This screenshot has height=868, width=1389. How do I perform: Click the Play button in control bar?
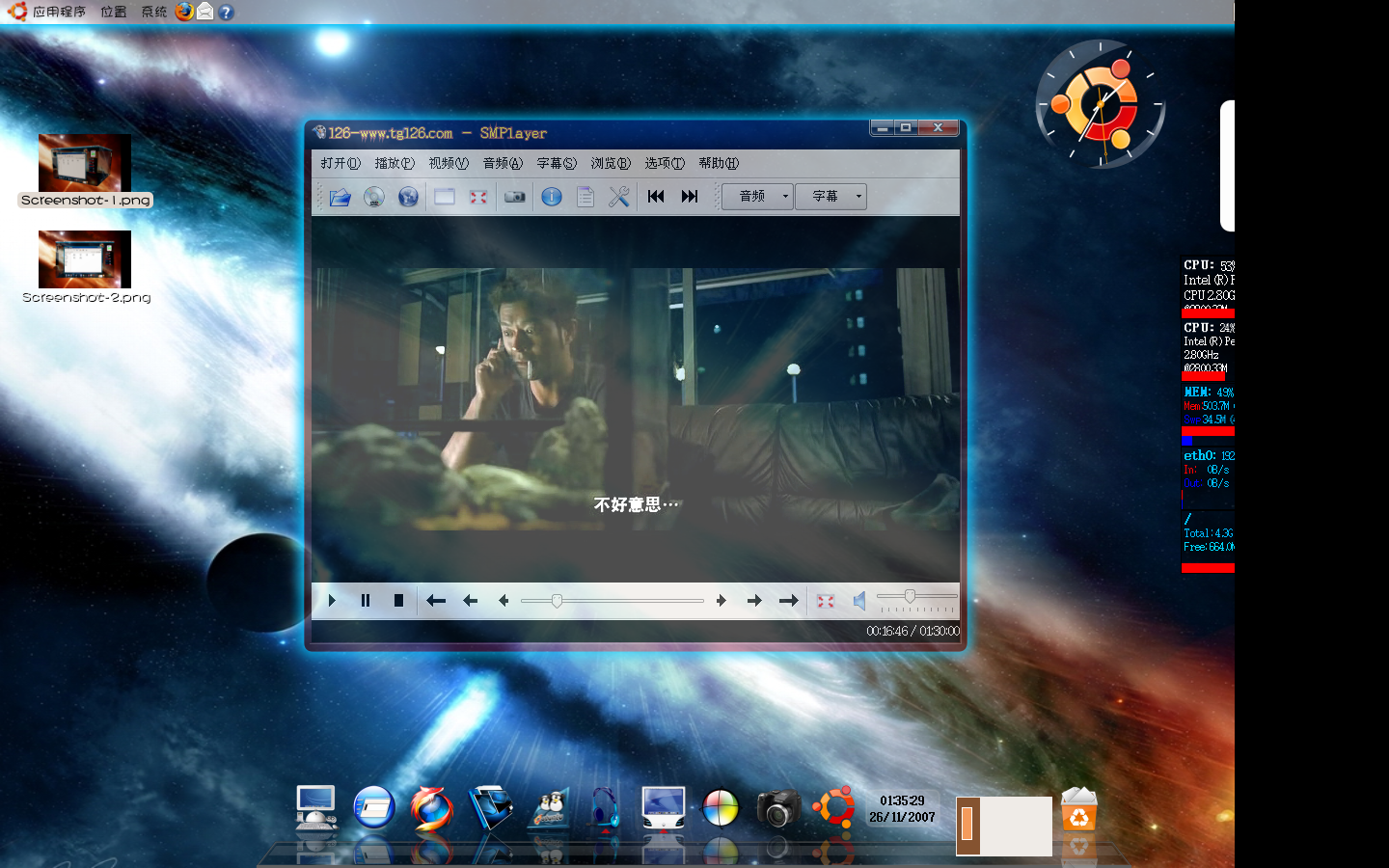point(332,601)
